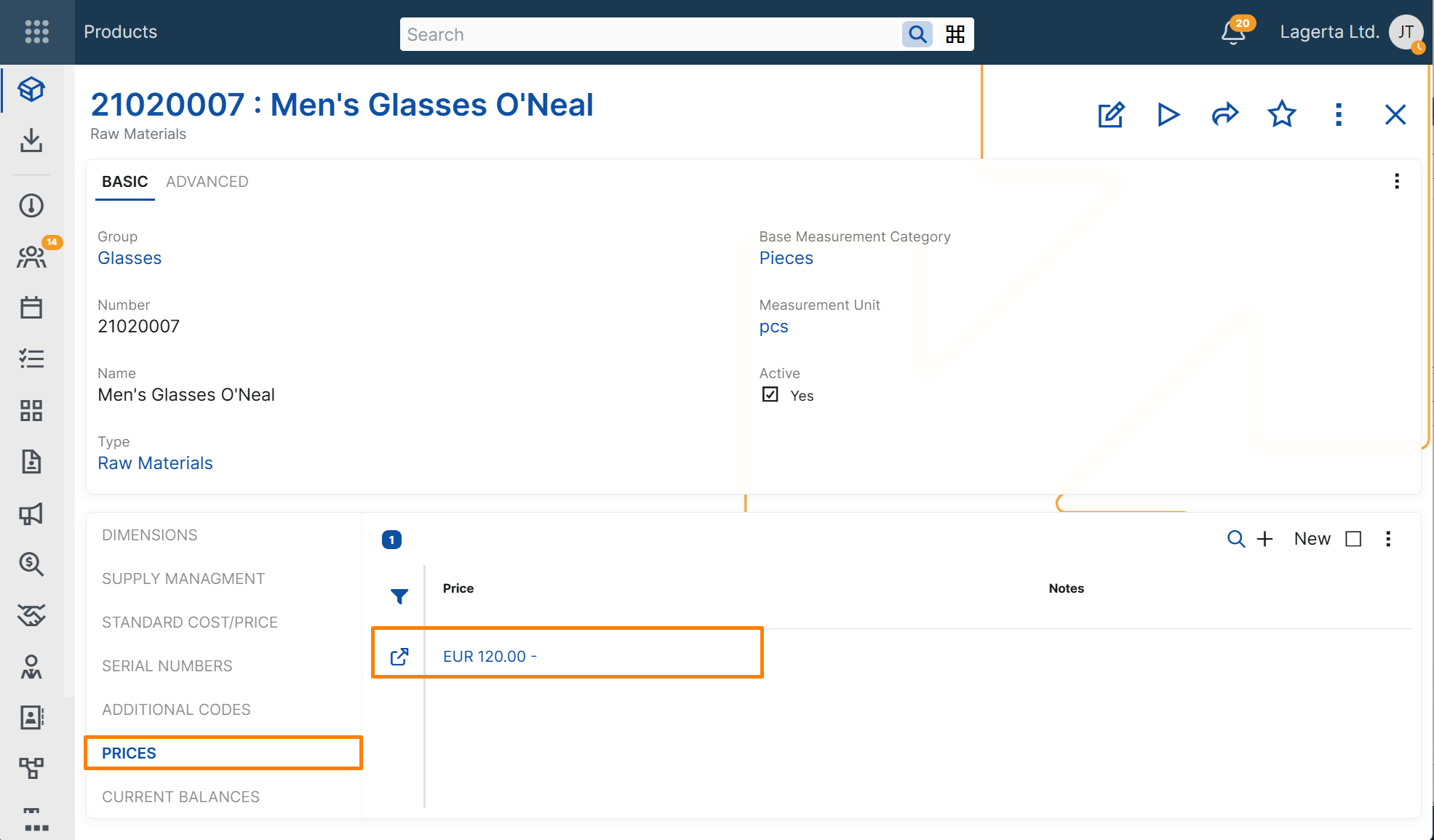Click the product number value 21020007

(x=138, y=327)
